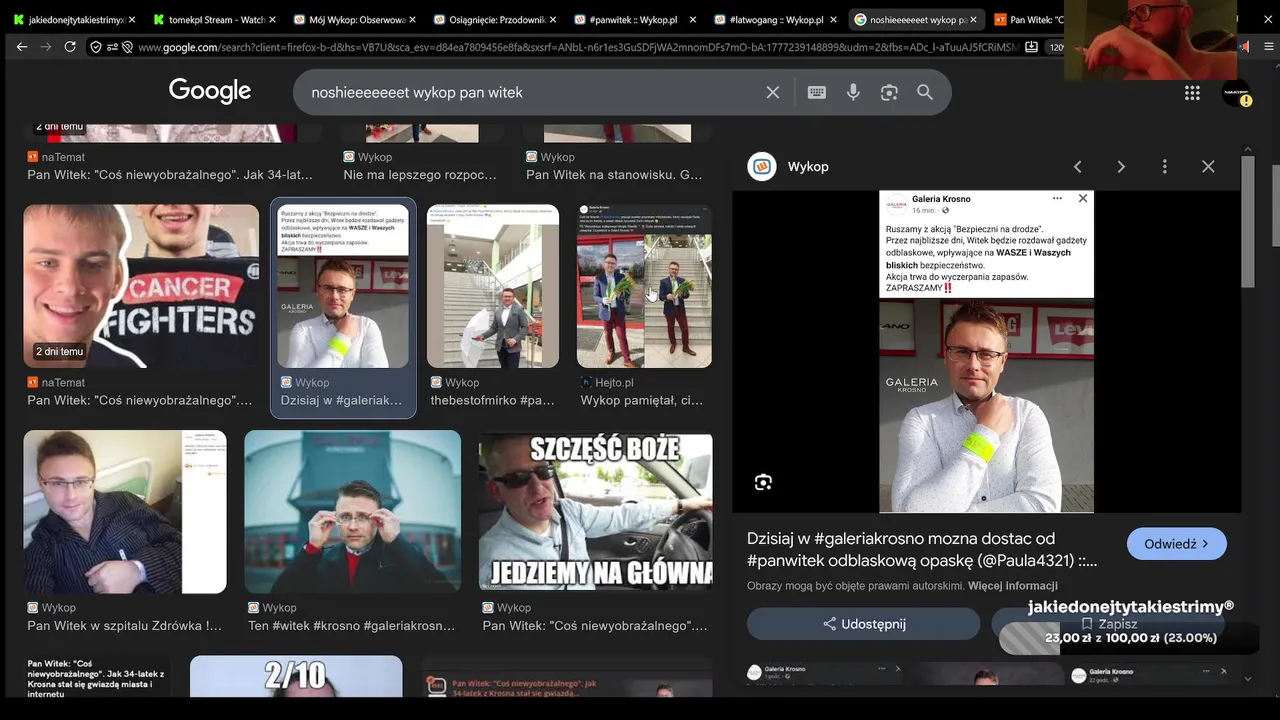Close the #panwitek Wykop.pl tab
This screenshot has width=1280, height=720.
(x=693, y=19)
